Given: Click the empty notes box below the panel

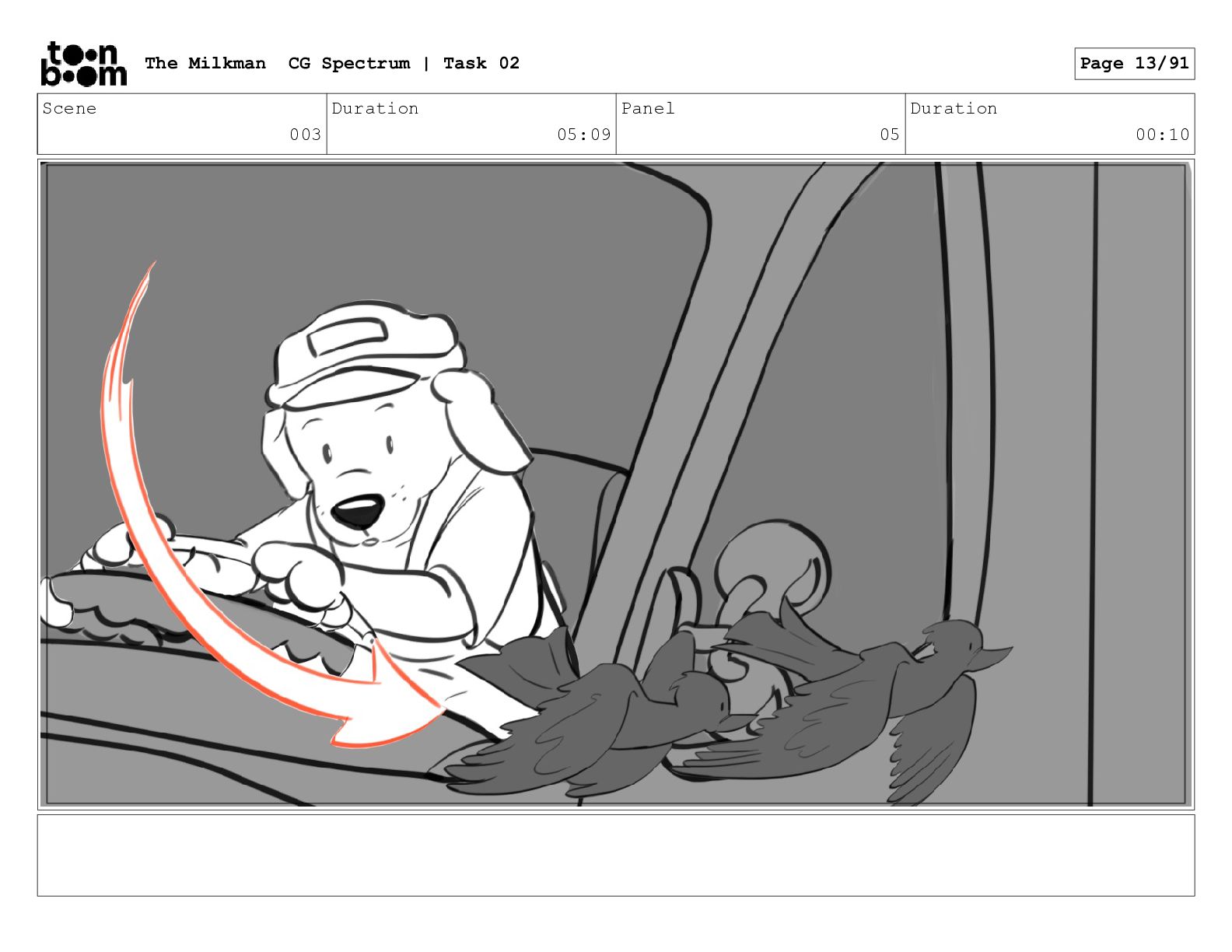Looking at the screenshot, I should click(x=615, y=855).
